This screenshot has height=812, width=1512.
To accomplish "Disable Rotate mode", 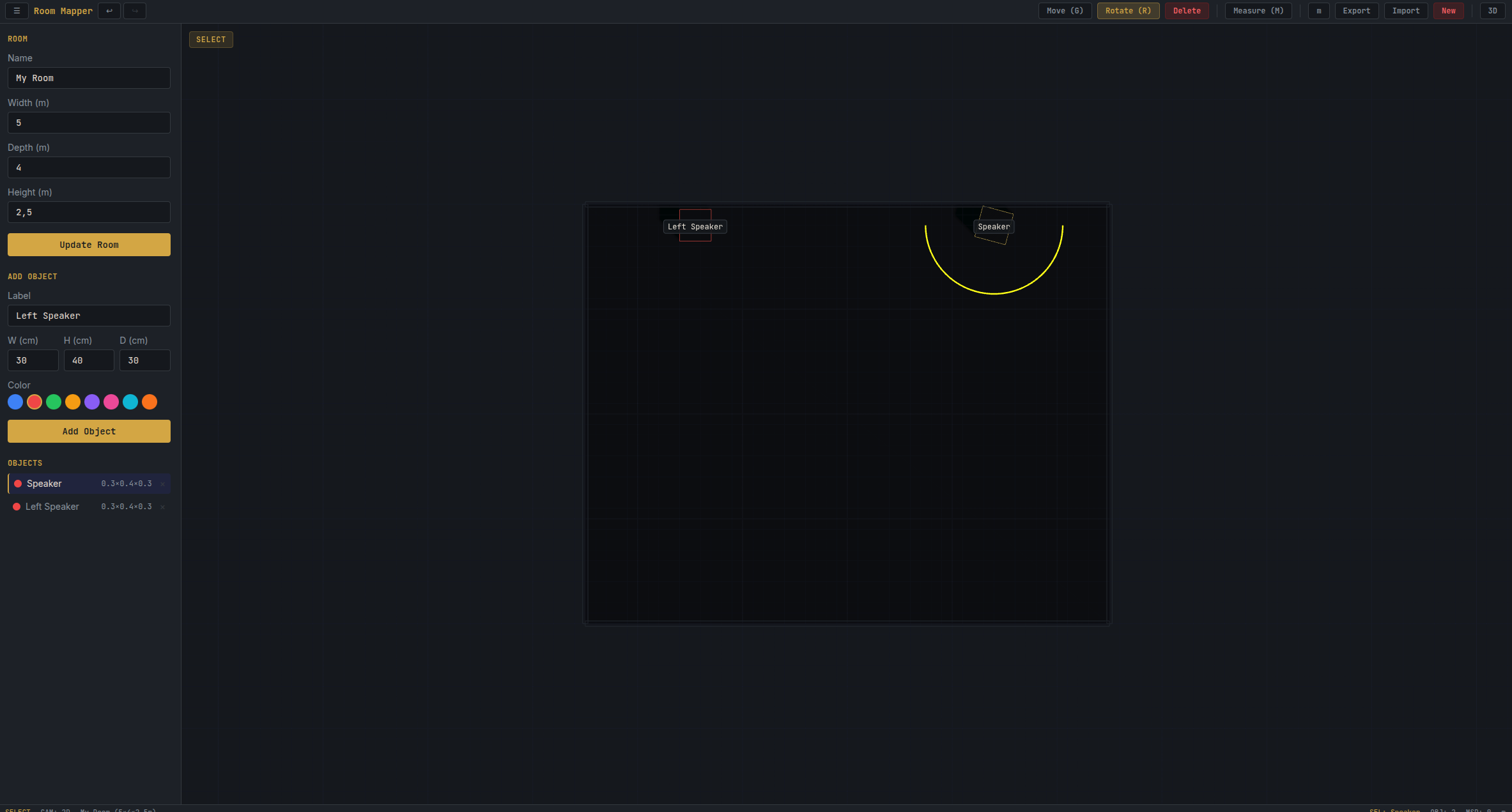I will tap(1128, 11).
